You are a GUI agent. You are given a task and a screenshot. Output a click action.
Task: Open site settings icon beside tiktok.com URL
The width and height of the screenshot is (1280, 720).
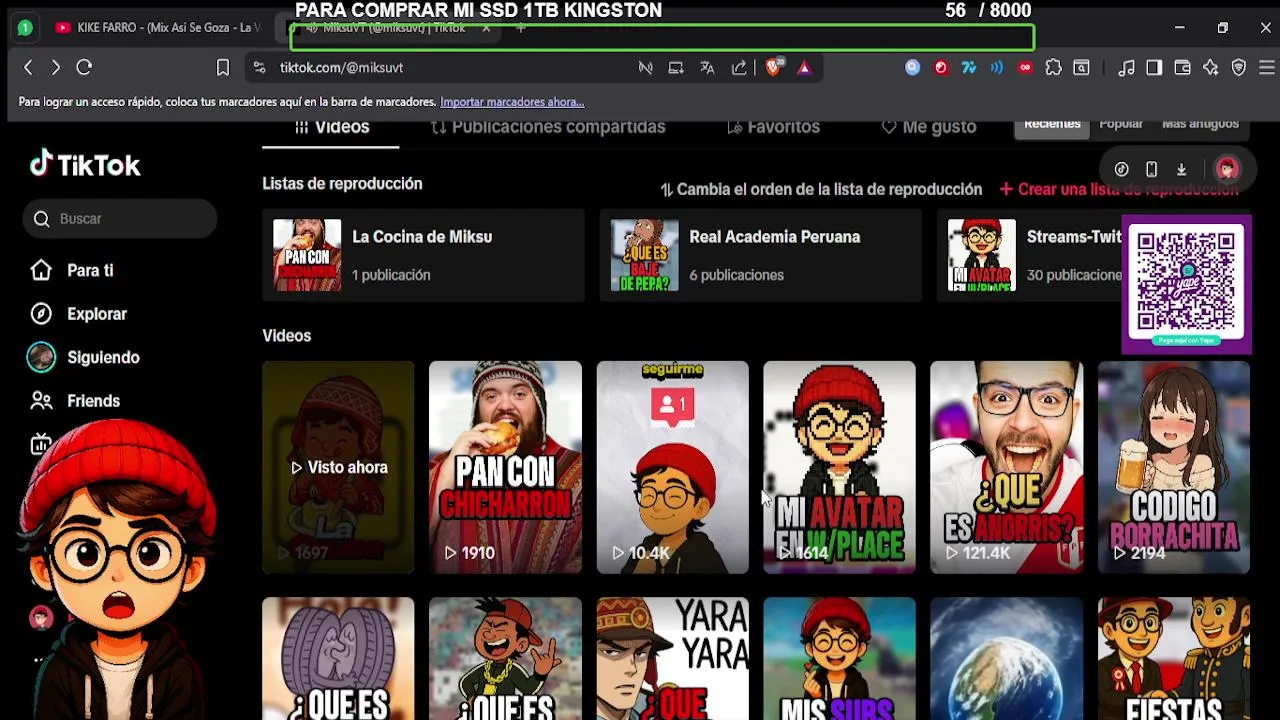pos(259,67)
